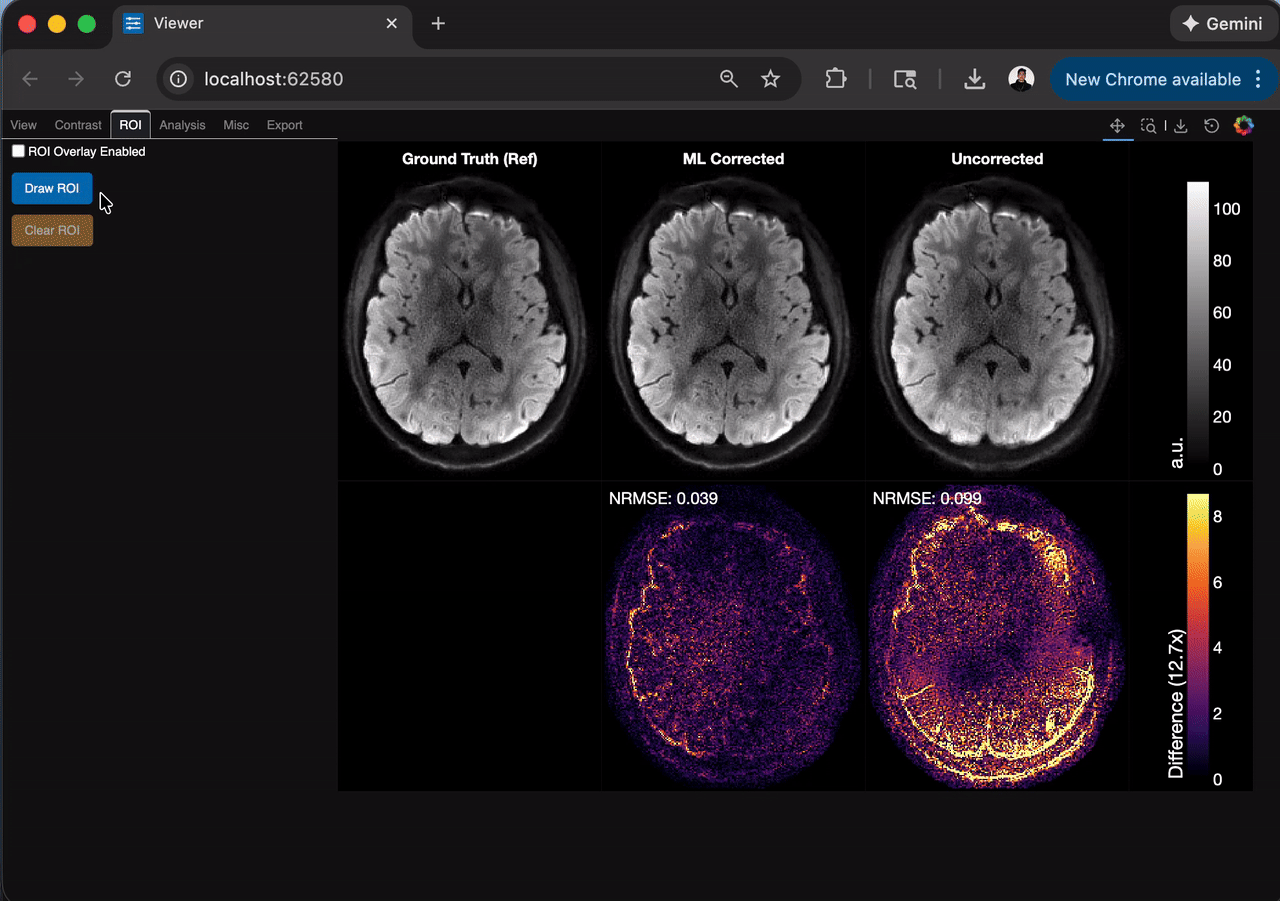Viewport: 1280px width, 901px height.
Task: Click the plot Save download icon
Action: coord(1181,126)
